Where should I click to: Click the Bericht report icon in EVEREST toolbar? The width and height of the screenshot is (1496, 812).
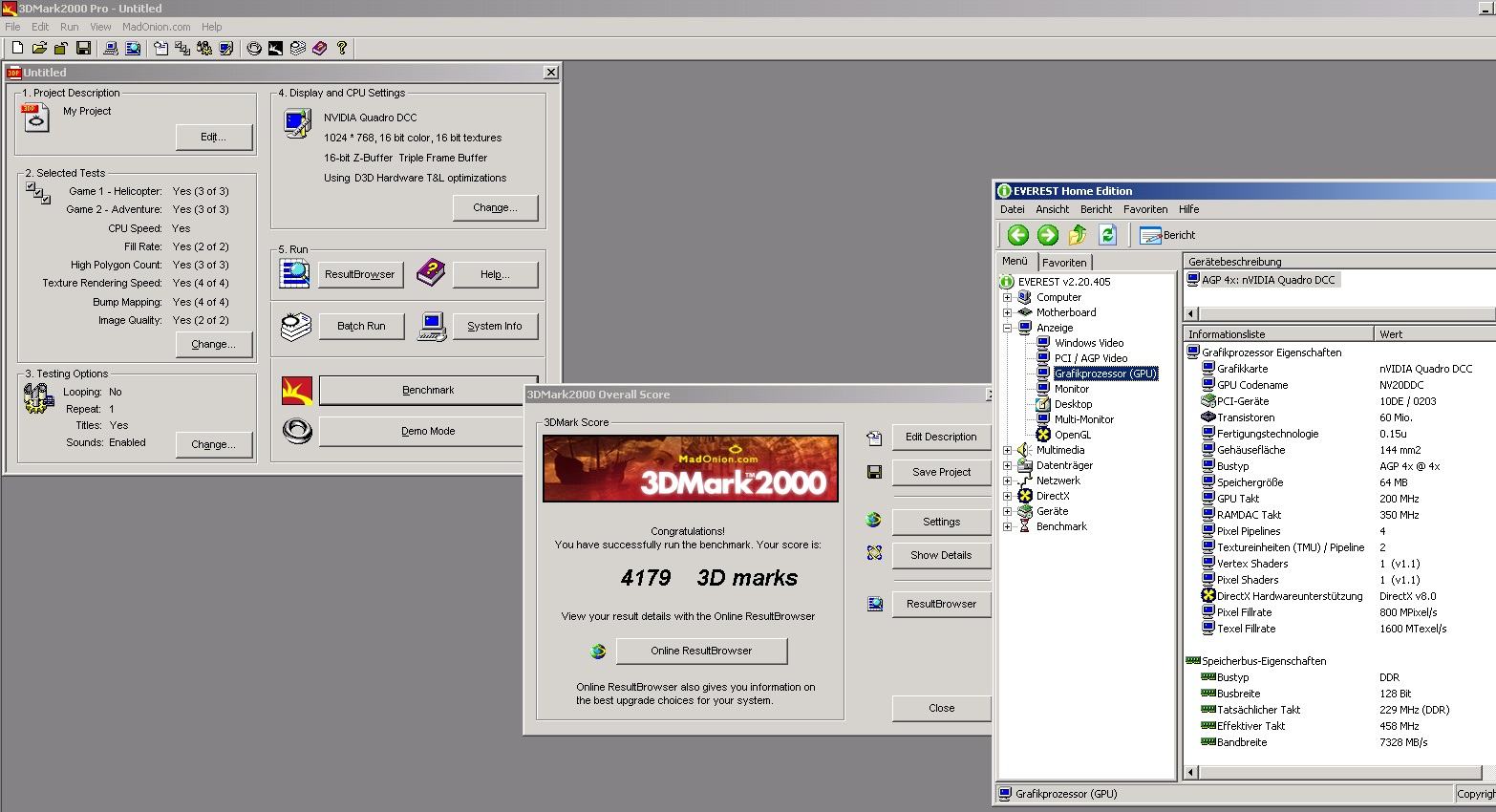click(1150, 235)
